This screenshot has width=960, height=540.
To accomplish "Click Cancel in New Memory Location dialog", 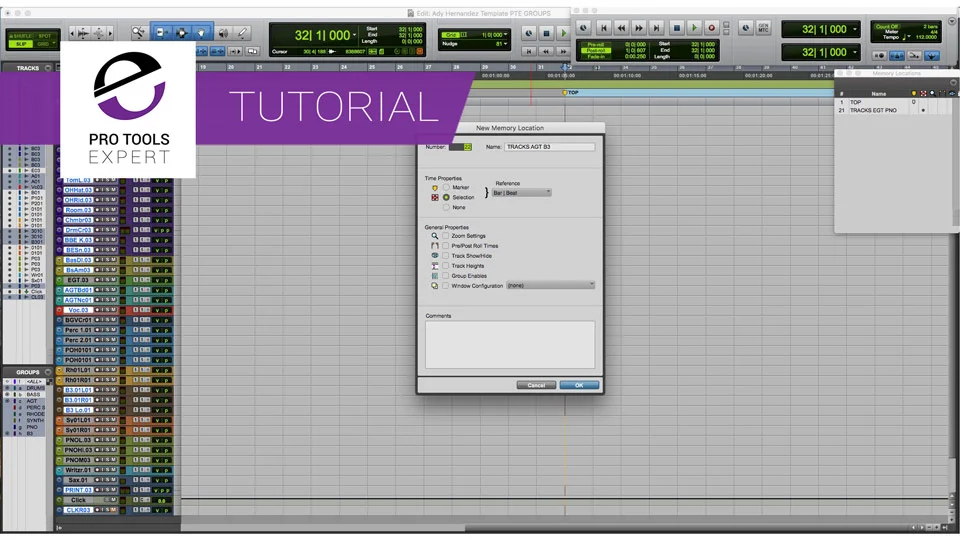I will click(536, 385).
